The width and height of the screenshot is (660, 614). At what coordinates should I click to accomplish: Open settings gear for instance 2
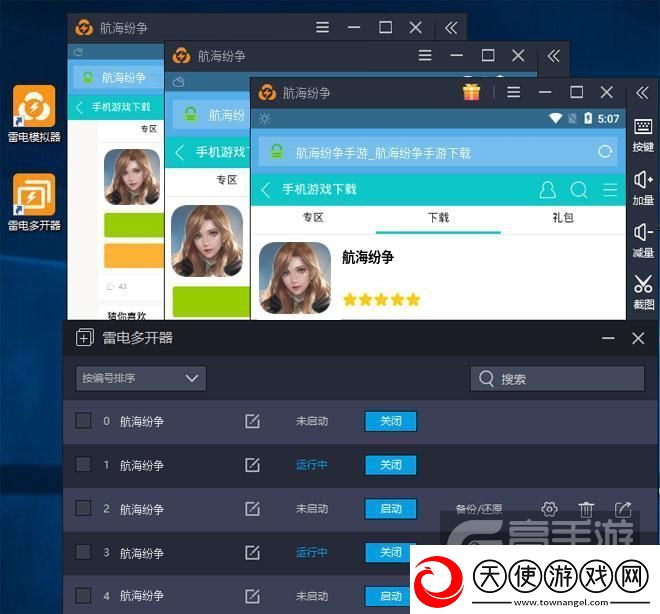point(549,509)
